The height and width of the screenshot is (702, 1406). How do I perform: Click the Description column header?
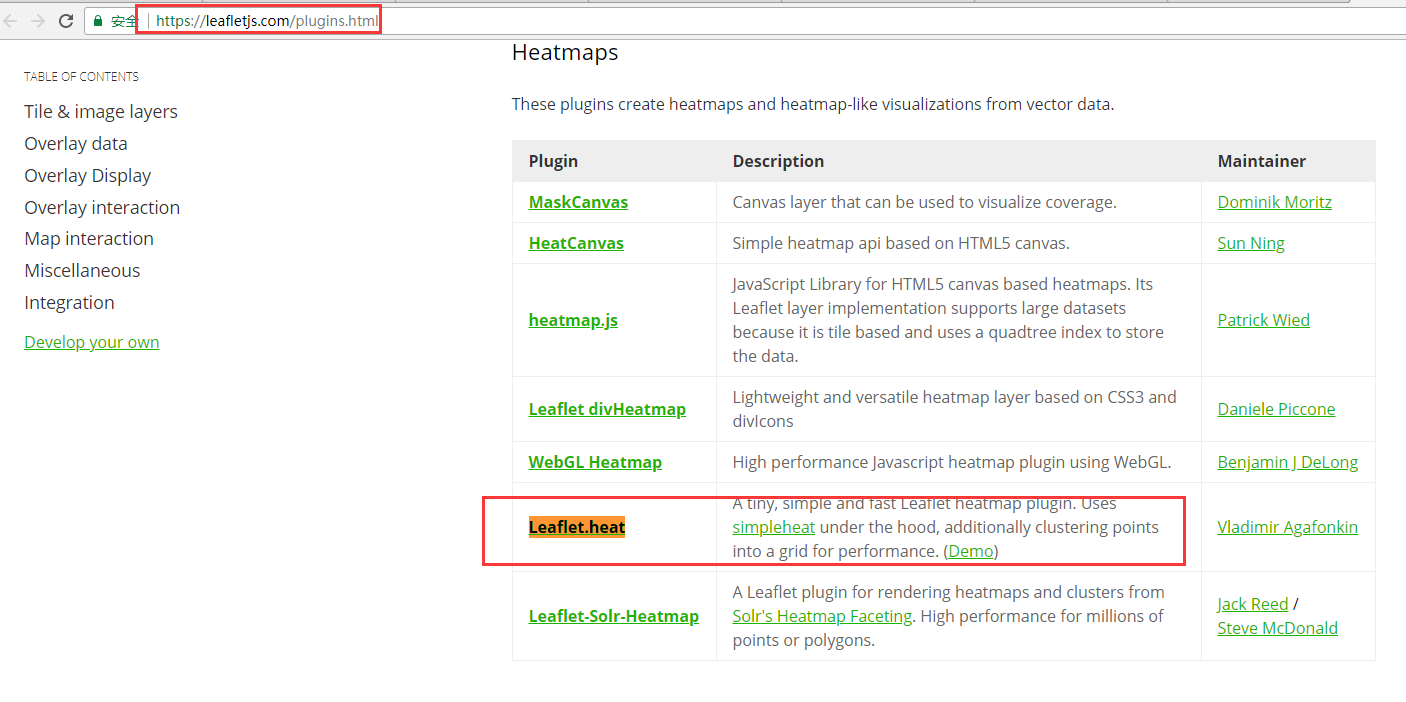[778, 161]
